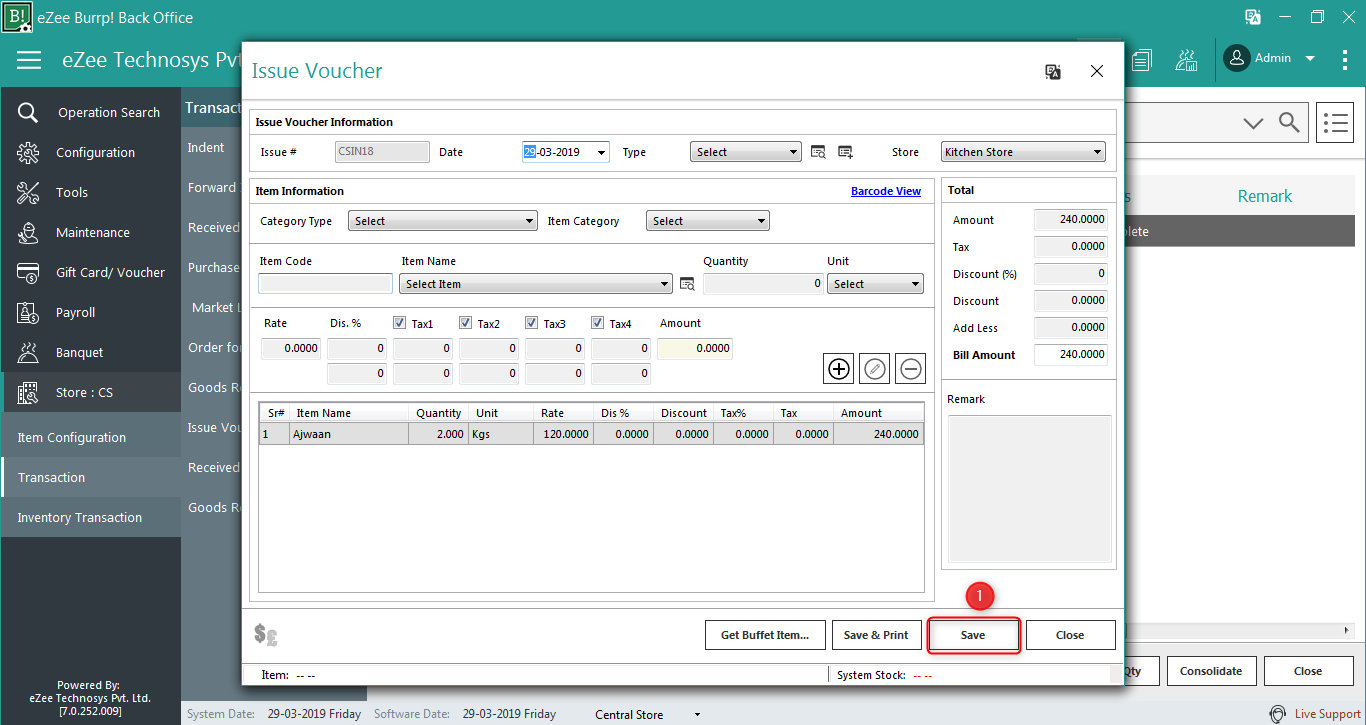The image size is (1366, 725).
Task: Expand the Admin account dropdown arrow
Action: point(1310,59)
